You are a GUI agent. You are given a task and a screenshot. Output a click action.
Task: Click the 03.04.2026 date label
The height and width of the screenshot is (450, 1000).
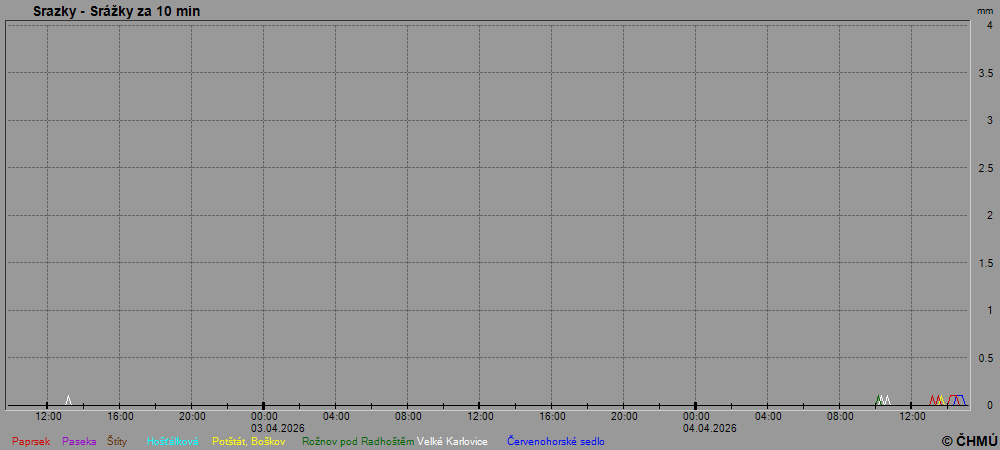pyautogui.click(x=278, y=428)
